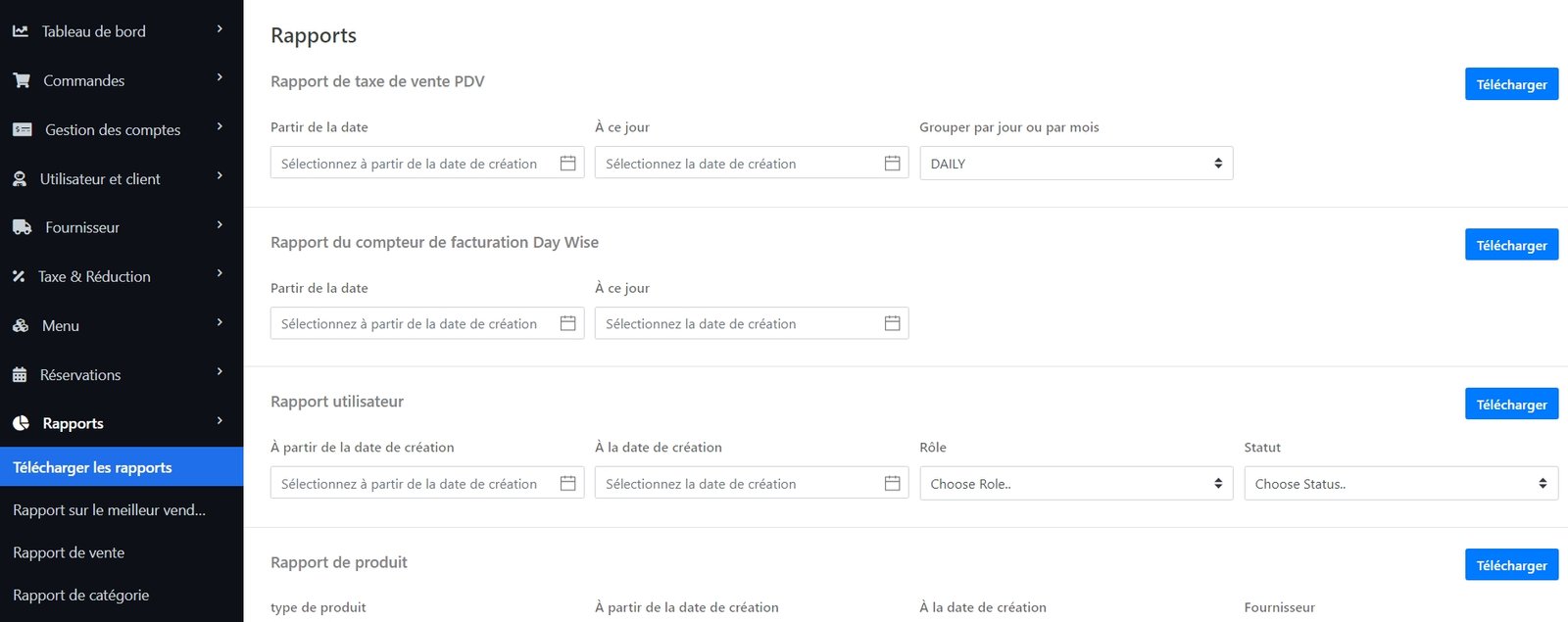Open the Choose Role dropdown
This screenshot has height=622, width=1568.
point(1075,483)
